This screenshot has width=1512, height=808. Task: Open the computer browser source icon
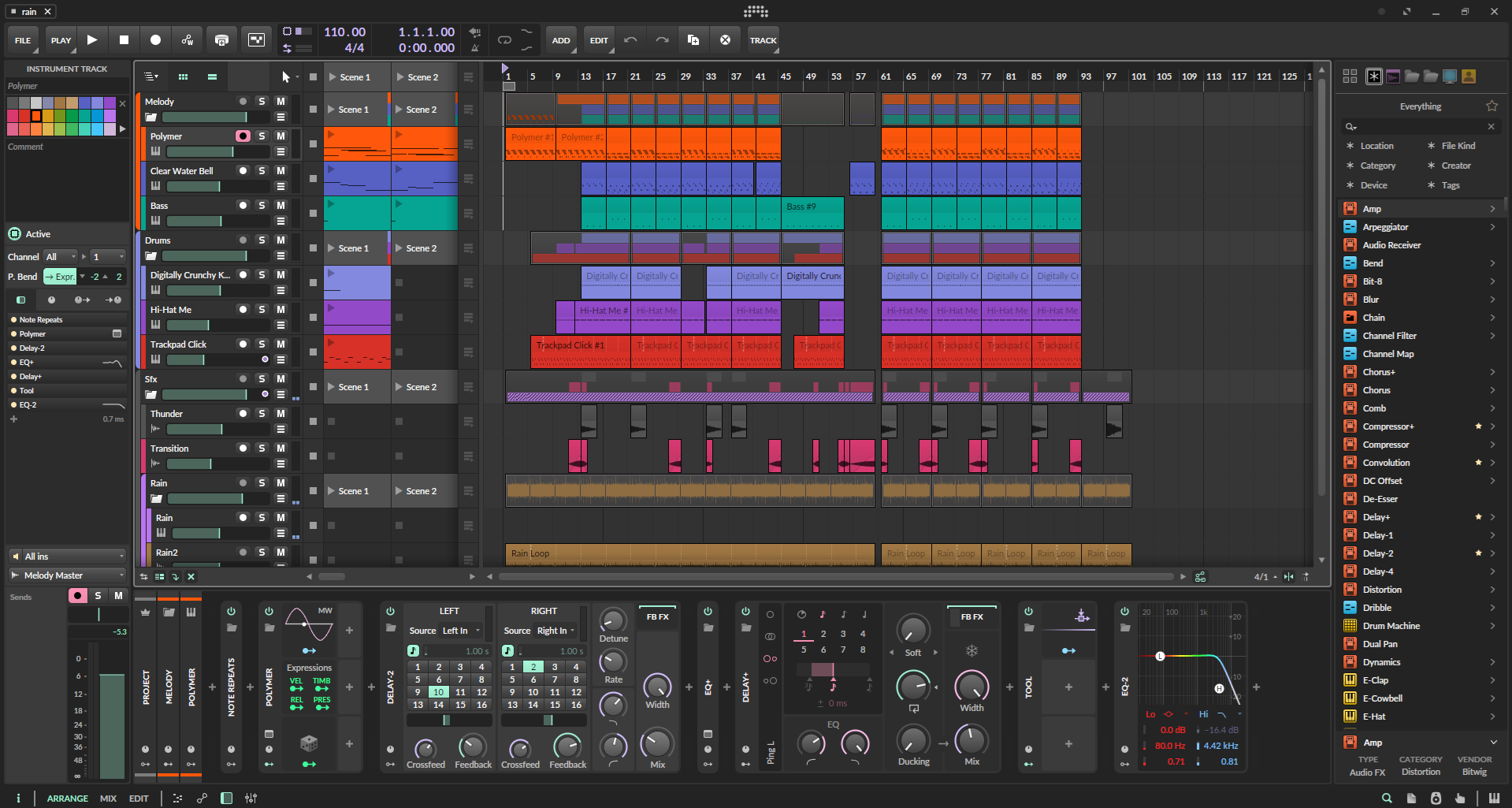pos(1450,76)
